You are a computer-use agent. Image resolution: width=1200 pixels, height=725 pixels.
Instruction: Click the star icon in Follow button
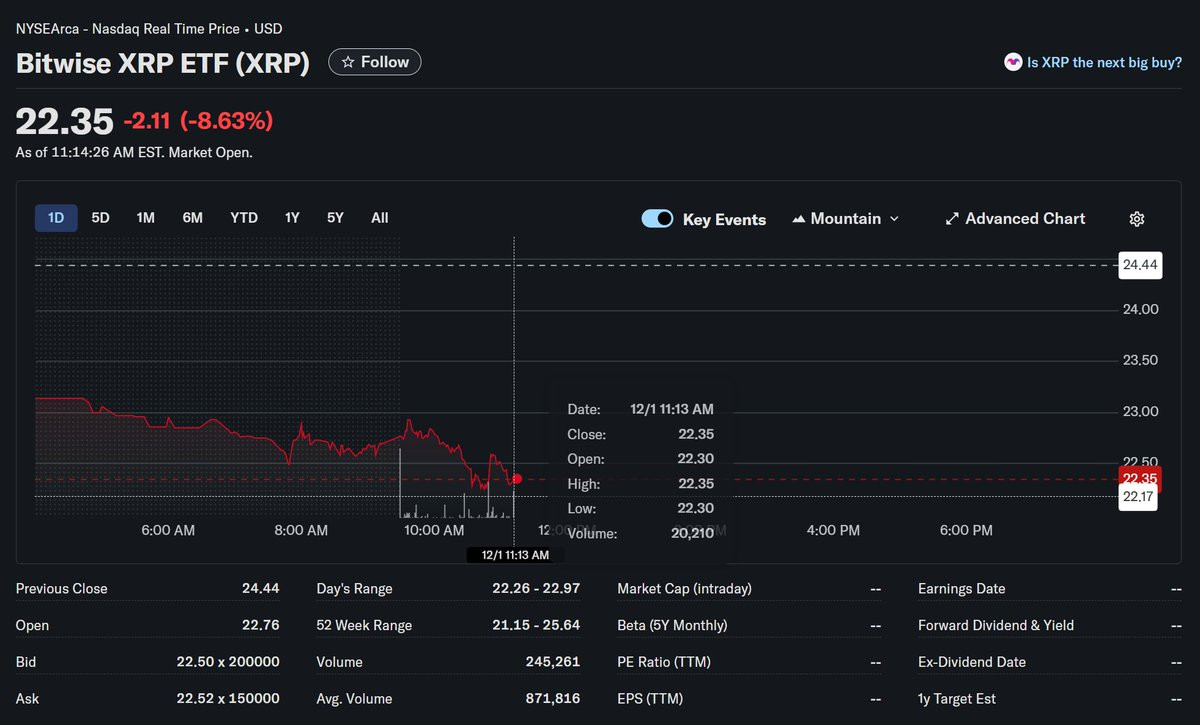coord(347,62)
